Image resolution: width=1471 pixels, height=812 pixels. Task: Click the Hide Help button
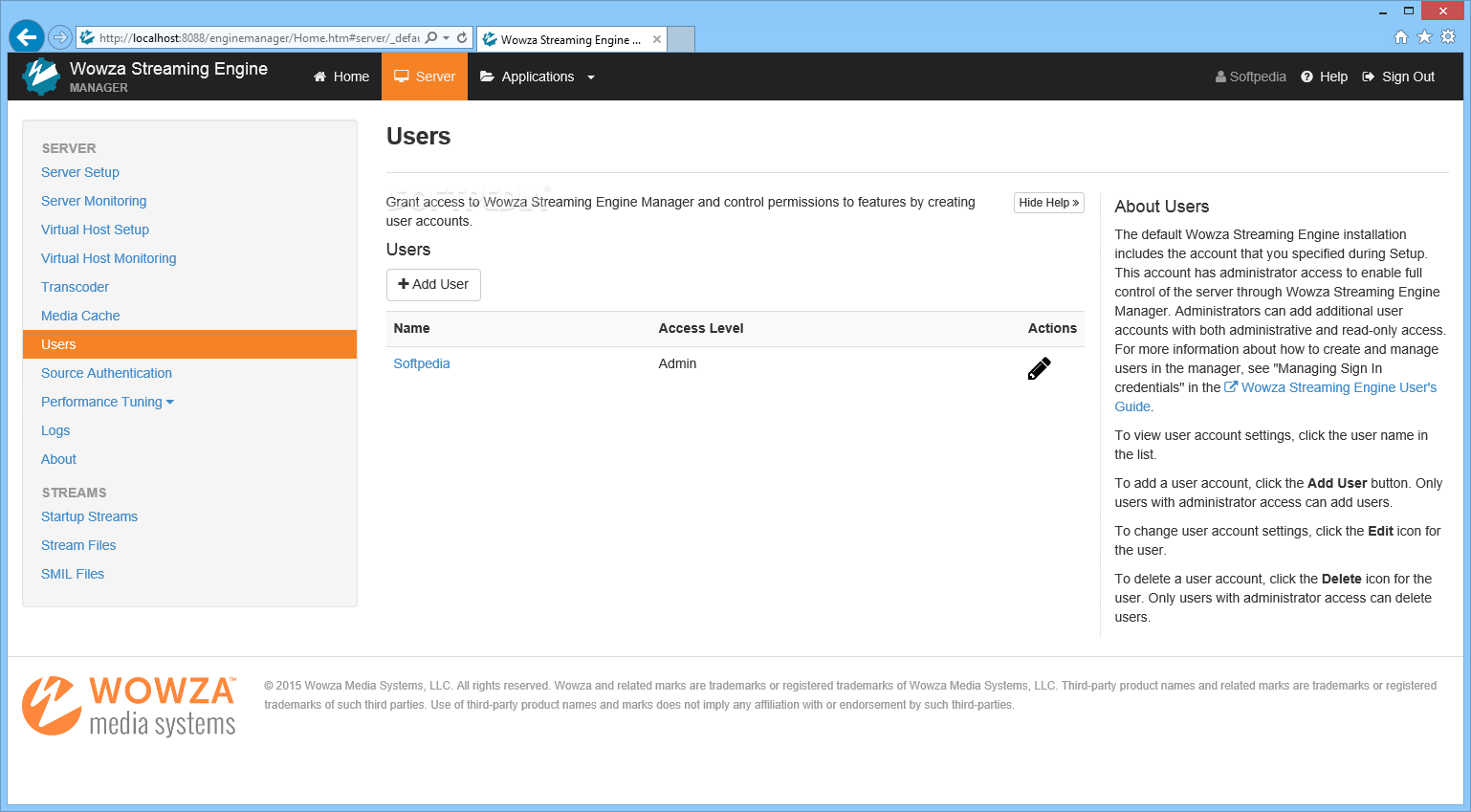1049,203
